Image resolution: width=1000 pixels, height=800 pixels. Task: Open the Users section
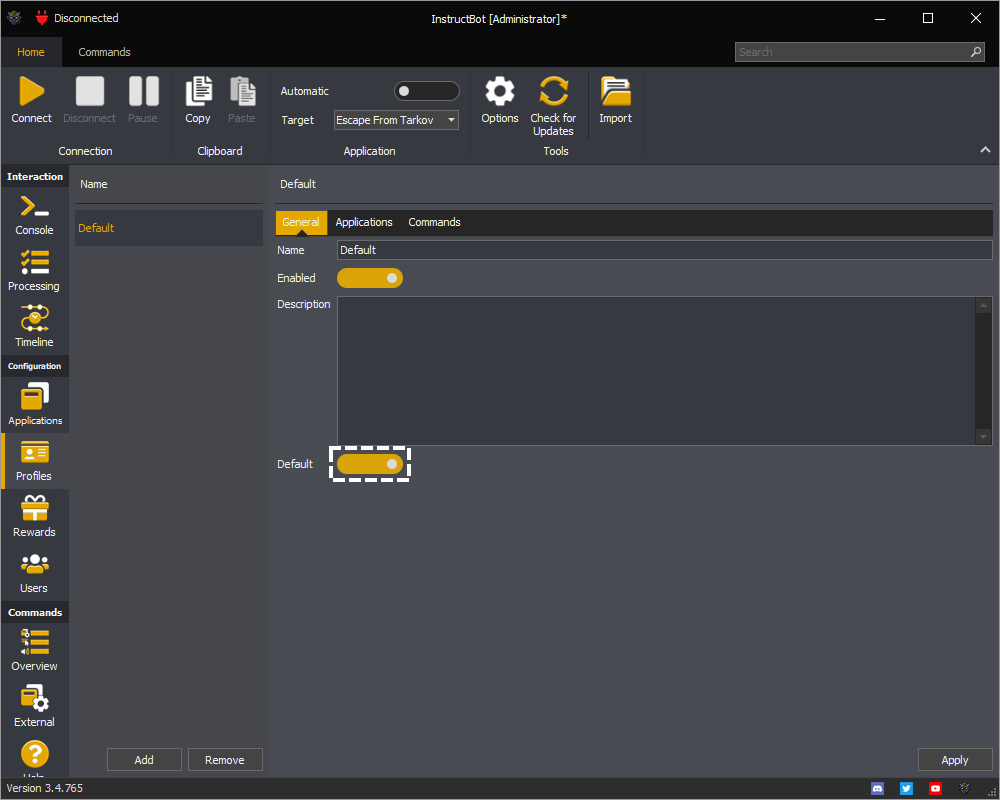34,573
